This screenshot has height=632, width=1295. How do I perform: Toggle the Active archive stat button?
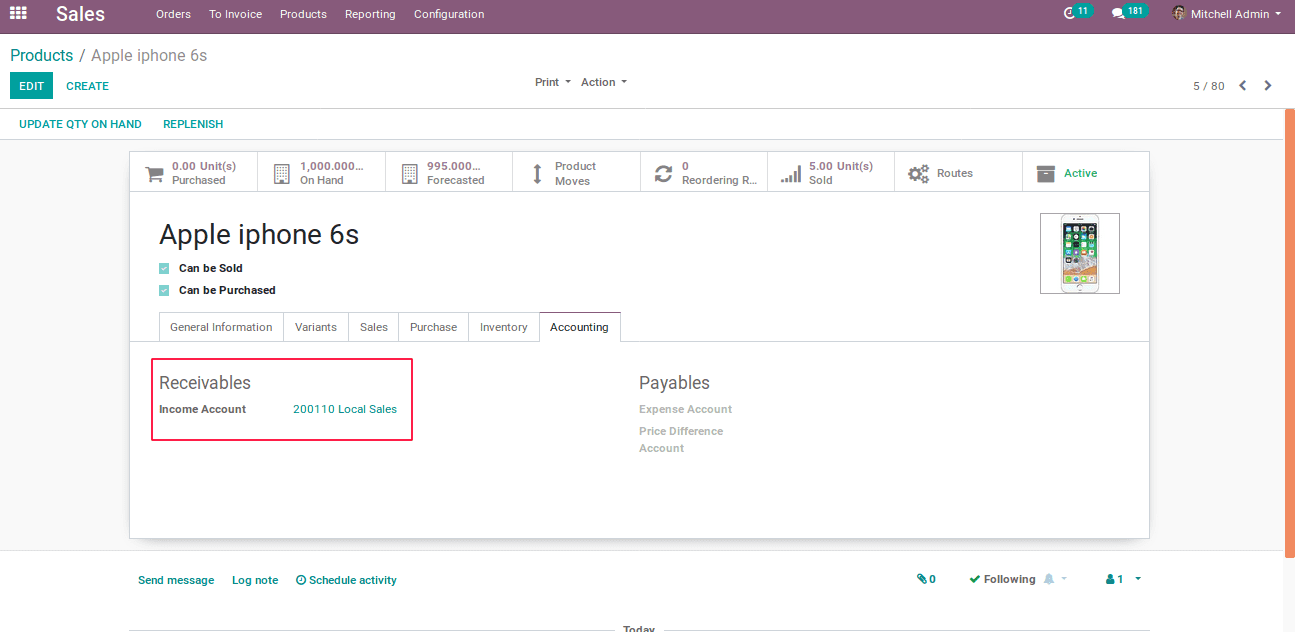(1086, 173)
